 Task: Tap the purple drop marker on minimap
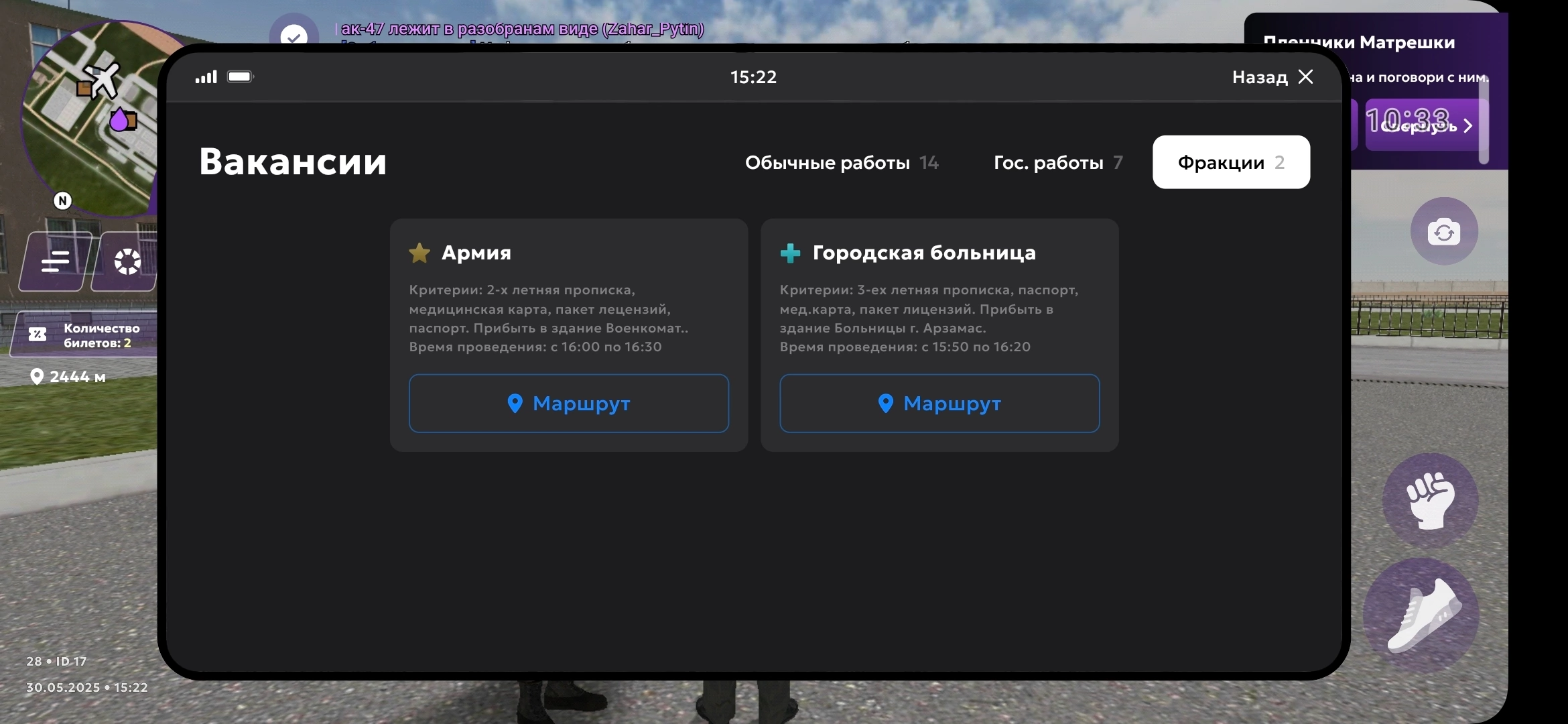[119, 120]
